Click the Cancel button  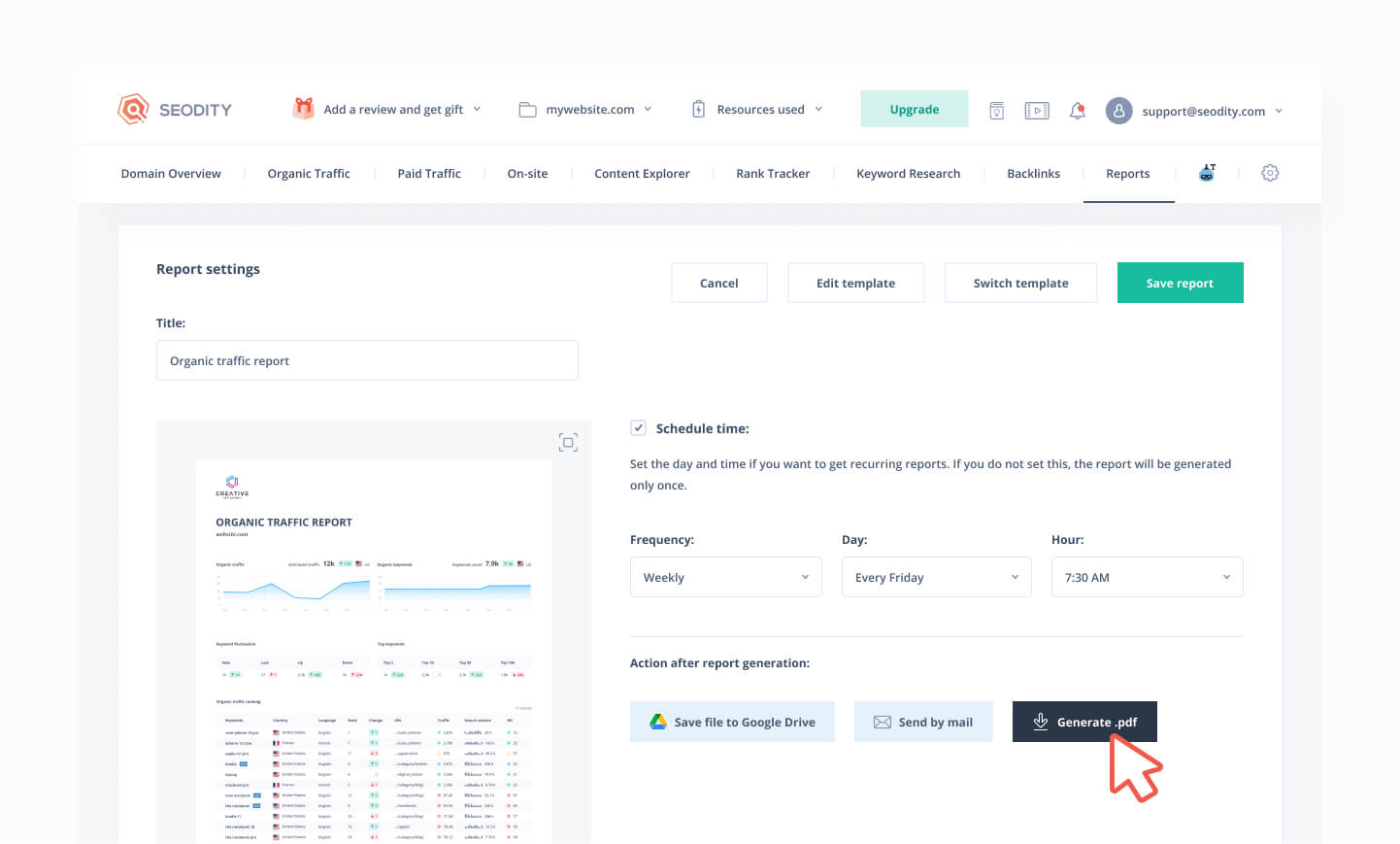(x=719, y=283)
